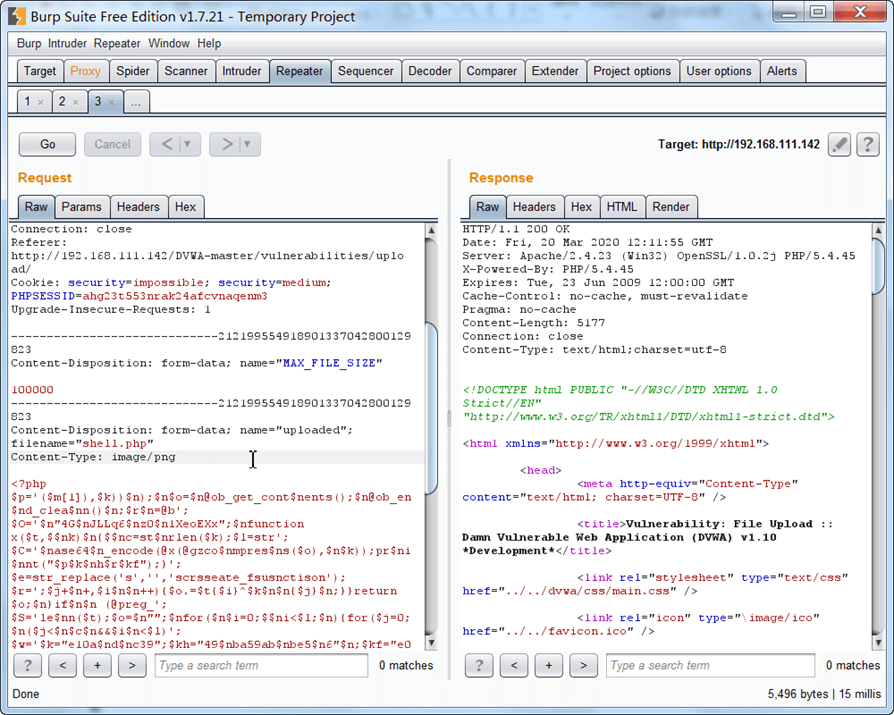Open the Repeater menu

117,43
